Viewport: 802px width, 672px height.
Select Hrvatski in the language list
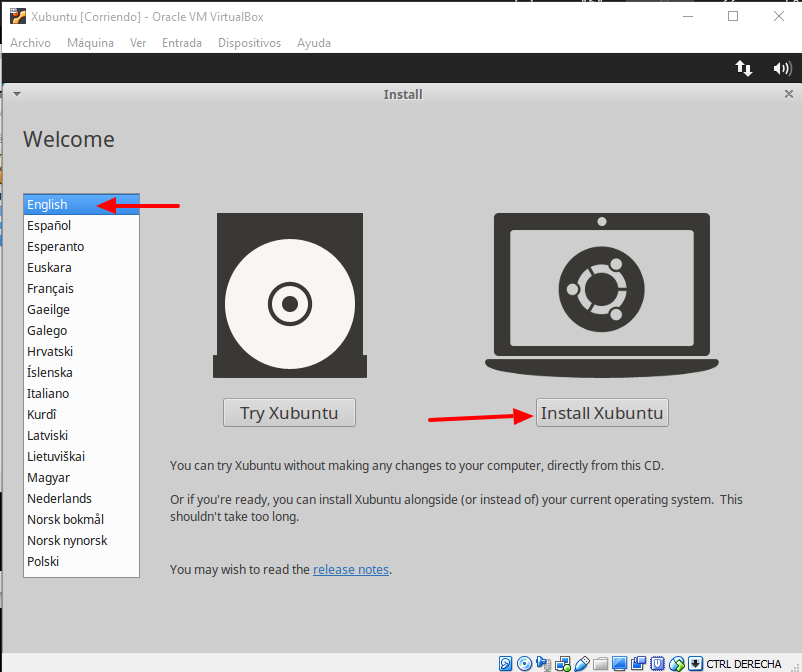[x=81, y=351]
